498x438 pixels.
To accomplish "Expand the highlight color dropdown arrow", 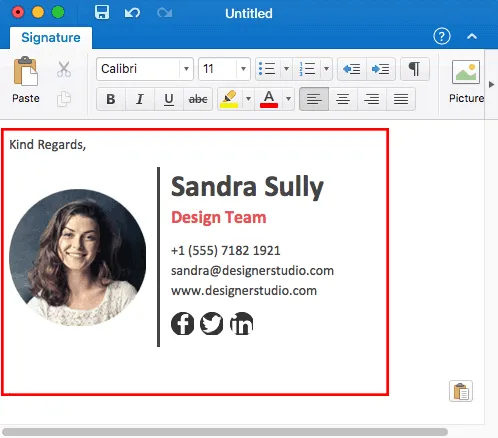I will 248,99.
